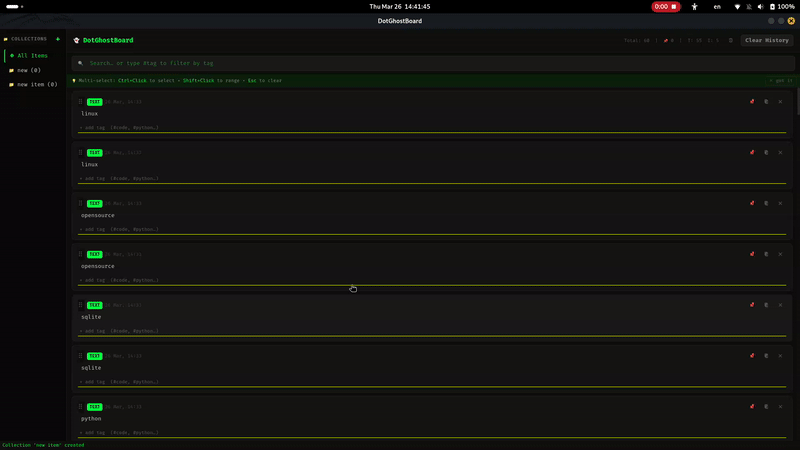The height and width of the screenshot is (450, 800).
Task: Copy the first sqlite card content
Action: 766,305
